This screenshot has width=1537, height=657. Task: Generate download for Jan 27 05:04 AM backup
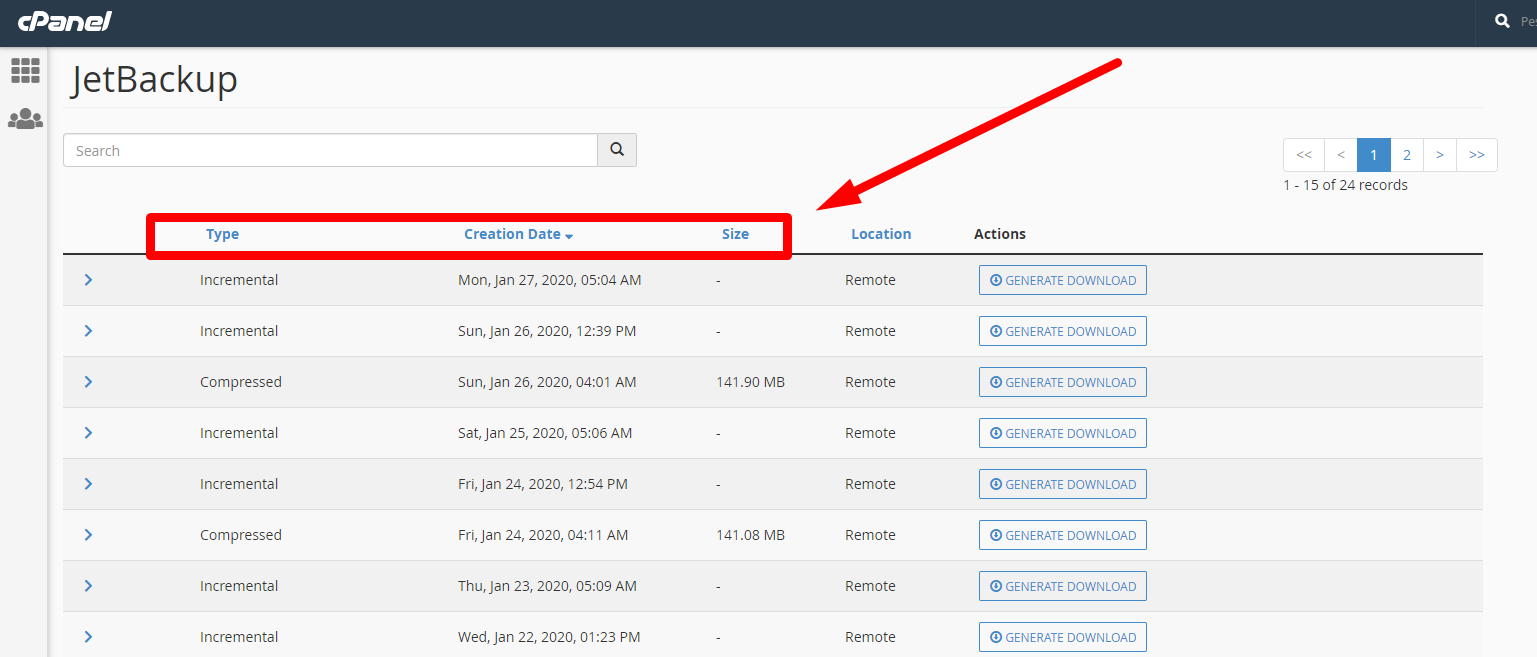[x=1063, y=280]
